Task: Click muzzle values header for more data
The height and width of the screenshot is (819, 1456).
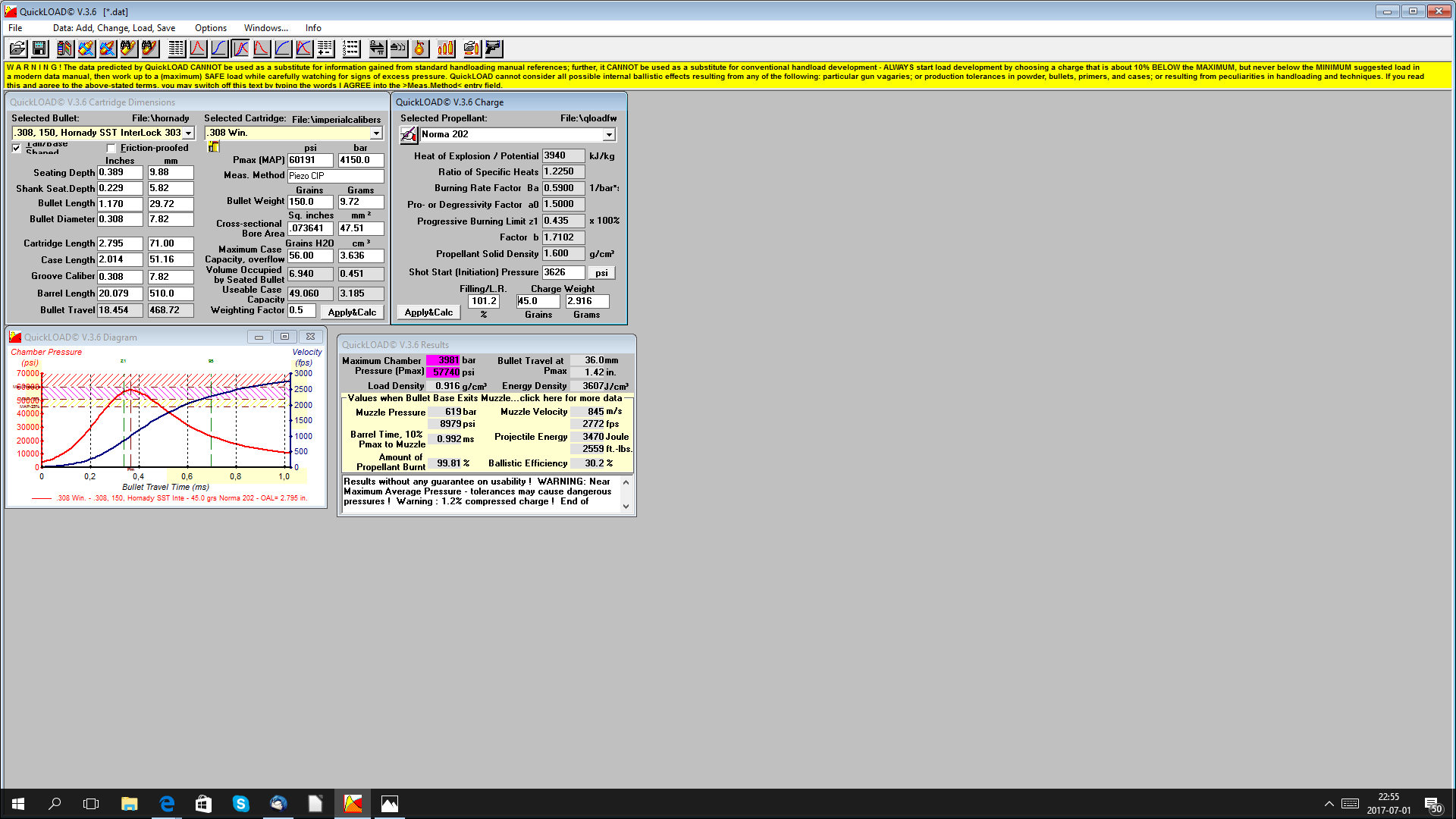Action: [485, 398]
